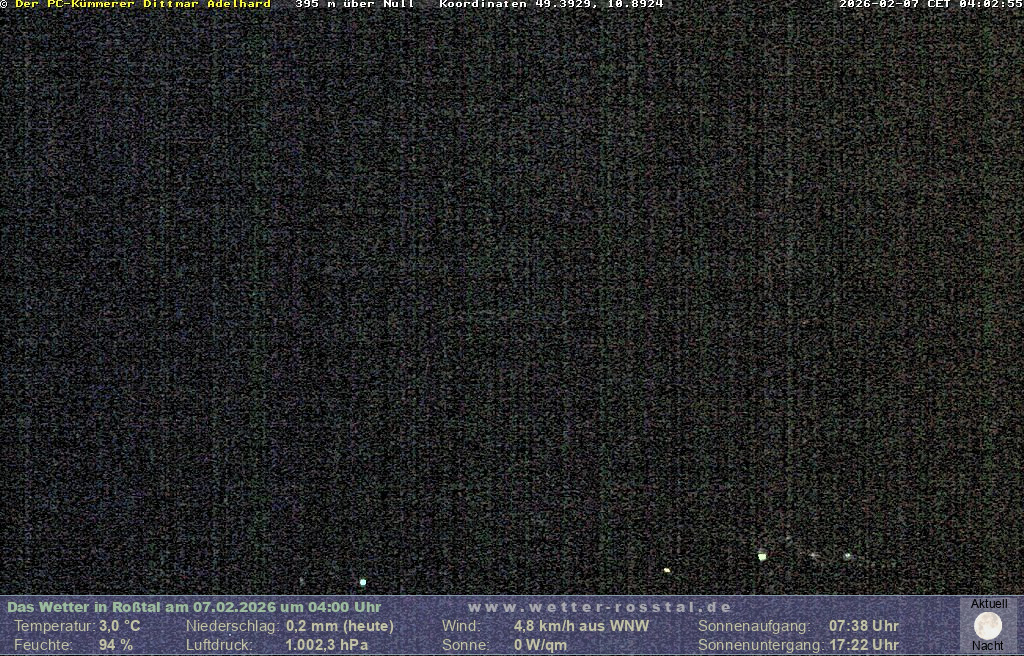The width and height of the screenshot is (1024, 656).
Task: Click the Feuchte value 94 %
Action: (x=116, y=645)
